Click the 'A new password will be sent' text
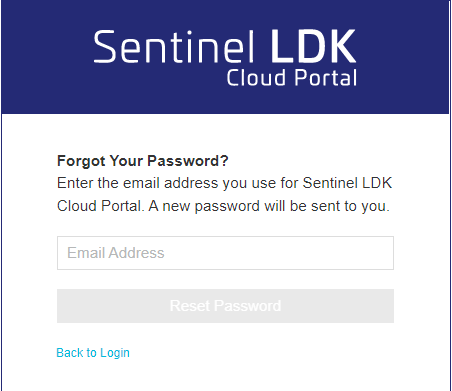 point(269,206)
